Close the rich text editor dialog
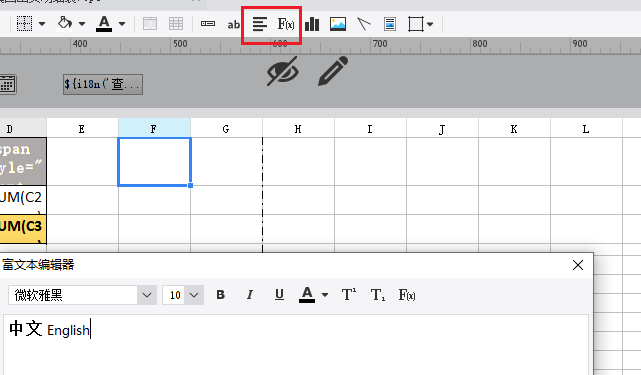The height and width of the screenshot is (375, 641). point(578,265)
